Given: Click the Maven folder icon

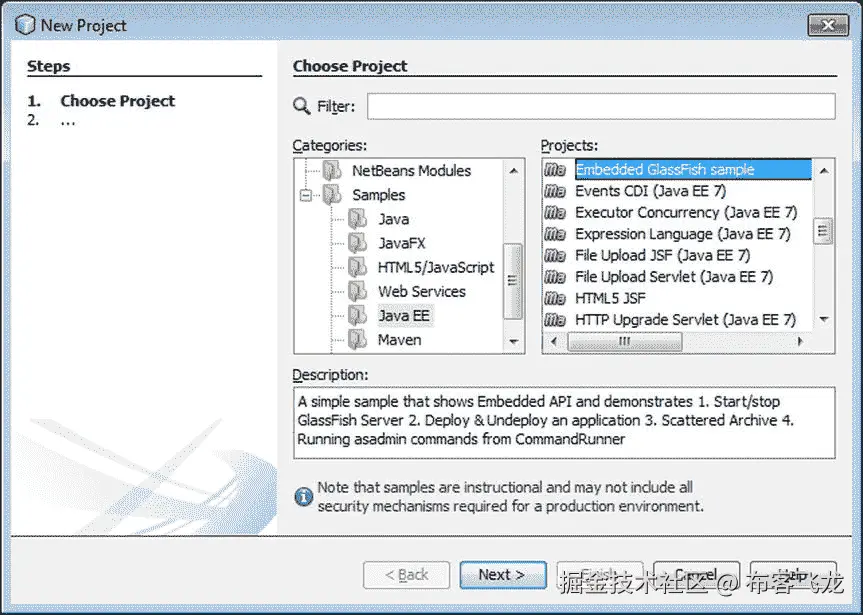Looking at the screenshot, I should (358, 340).
